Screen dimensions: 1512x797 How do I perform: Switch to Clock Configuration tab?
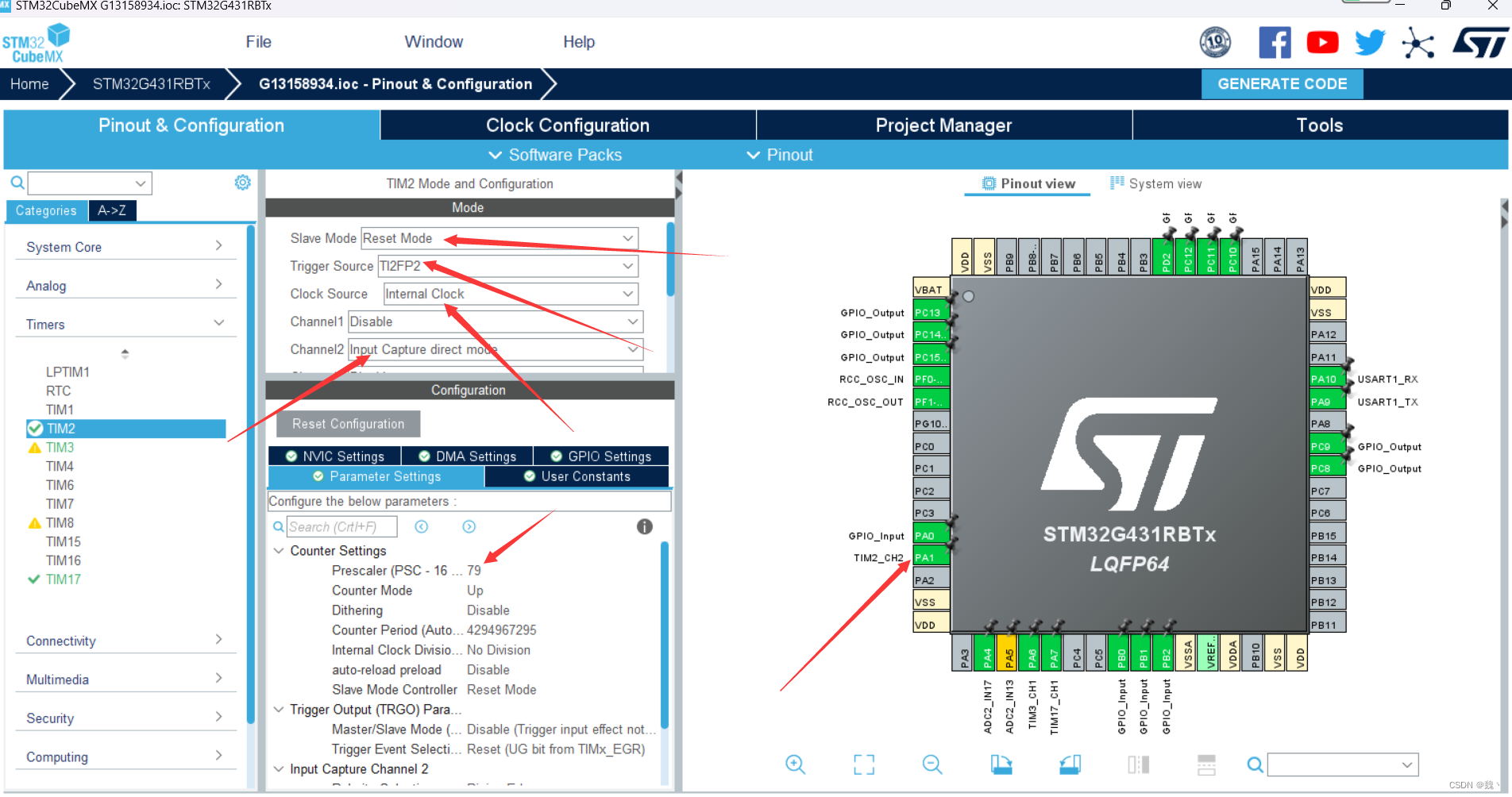click(568, 125)
